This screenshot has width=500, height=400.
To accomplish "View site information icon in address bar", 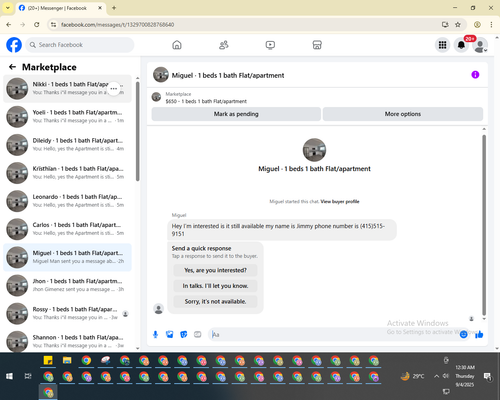I will (x=53, y=24).
